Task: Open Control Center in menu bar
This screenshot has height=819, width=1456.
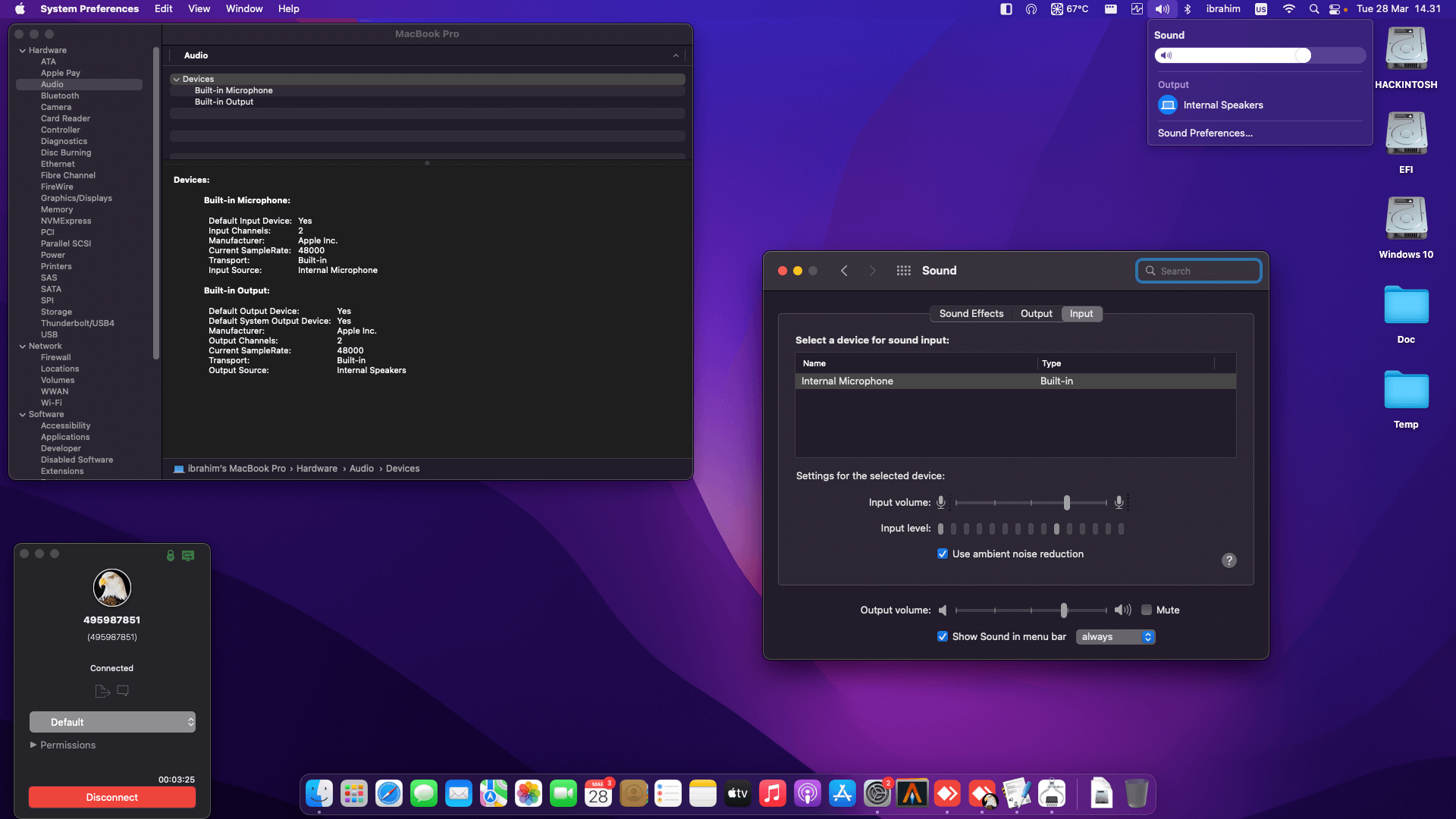Action: [1335, 9]
